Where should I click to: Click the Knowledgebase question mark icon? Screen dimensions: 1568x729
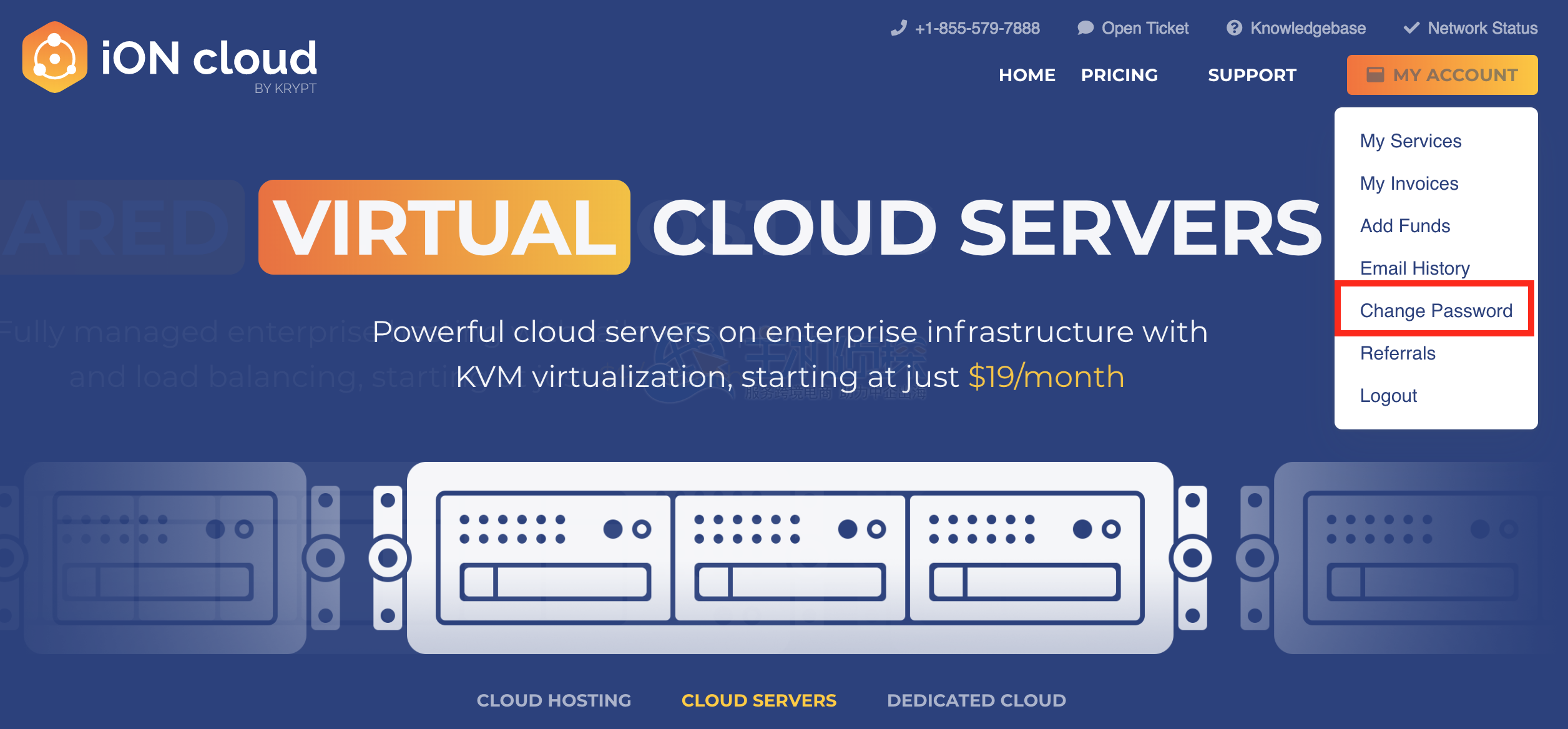click(x=1234, y=28)
